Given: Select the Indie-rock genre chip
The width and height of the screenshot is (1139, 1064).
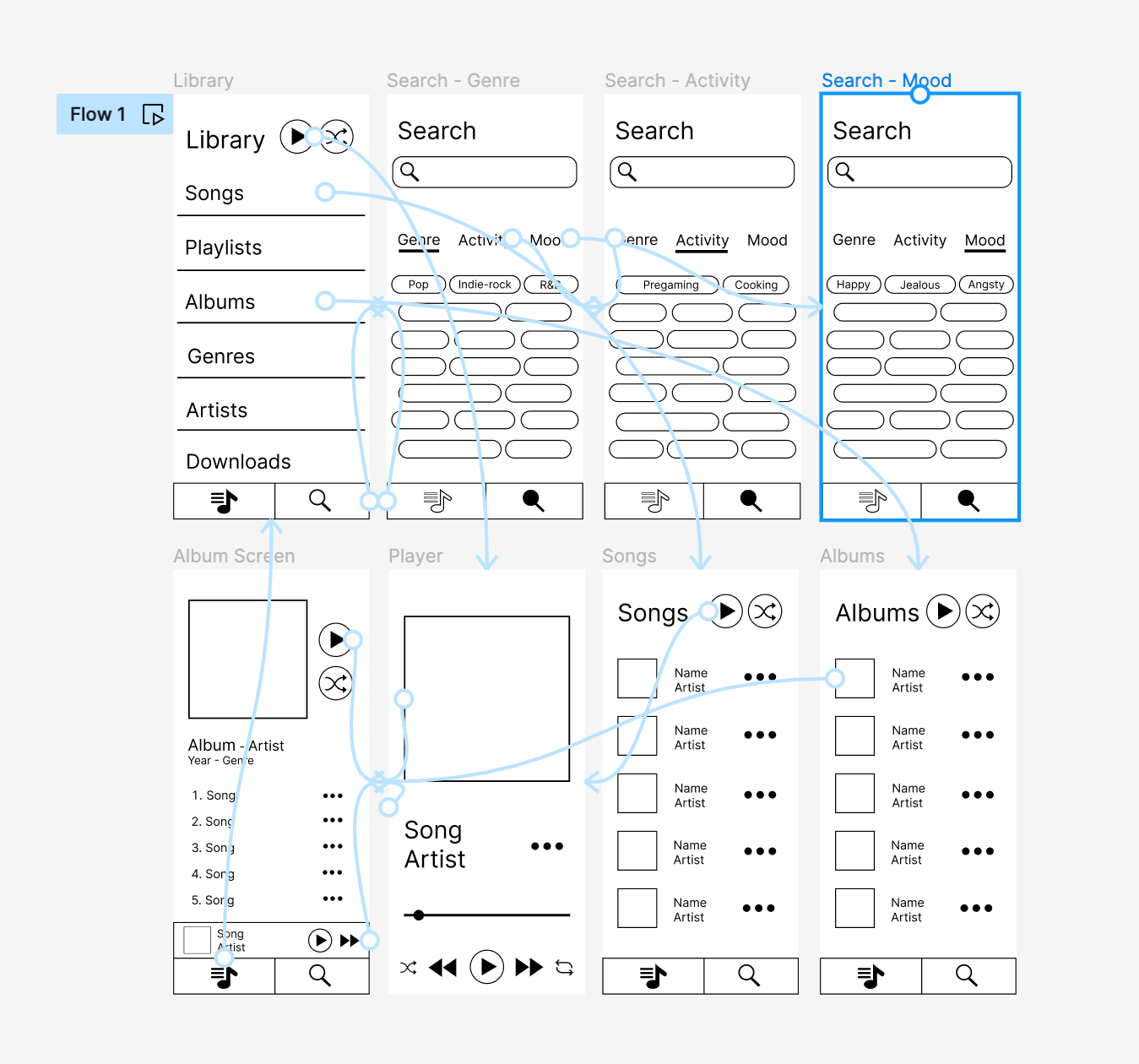Looking at the screenshot, I should [485, 285].
